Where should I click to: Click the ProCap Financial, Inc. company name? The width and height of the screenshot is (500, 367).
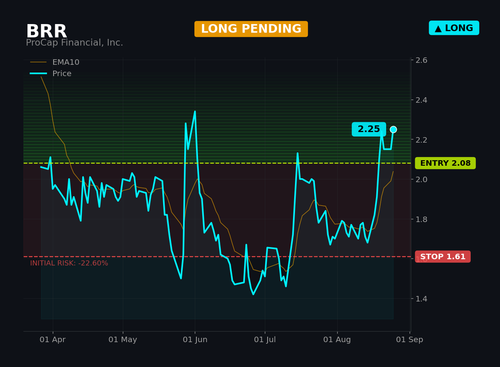coord(74,43)
